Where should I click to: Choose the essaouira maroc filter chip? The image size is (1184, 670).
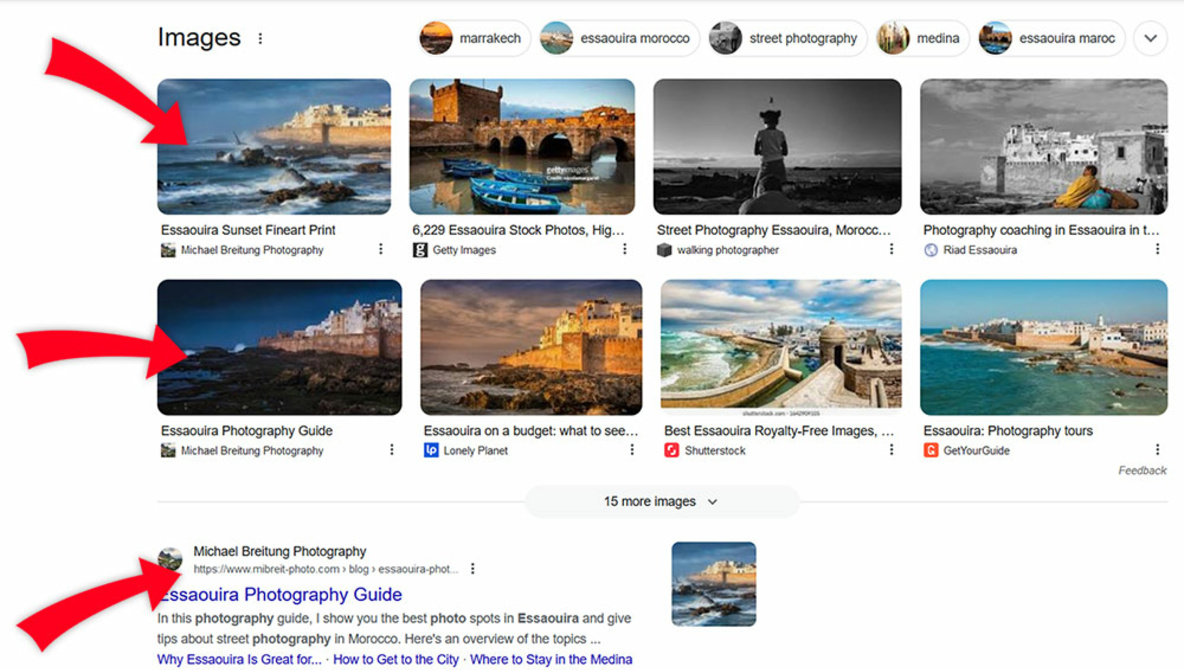coord(1051,39)
